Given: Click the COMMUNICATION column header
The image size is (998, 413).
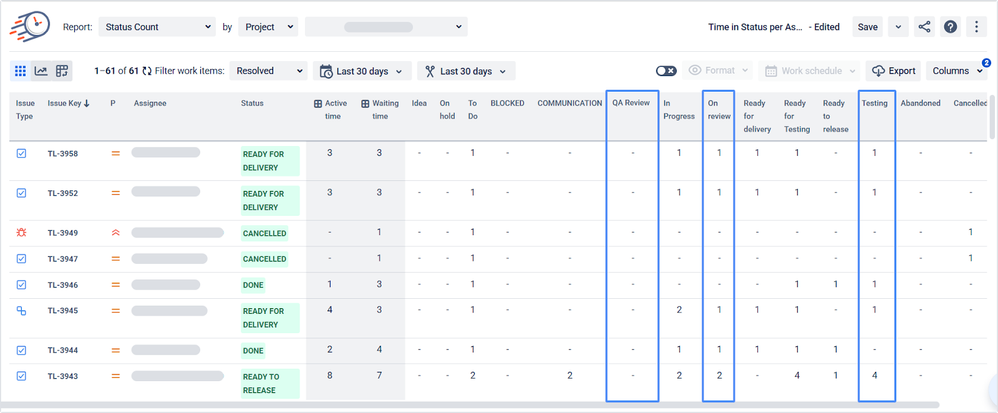Looking at the screenshot, I should point(570,103).
